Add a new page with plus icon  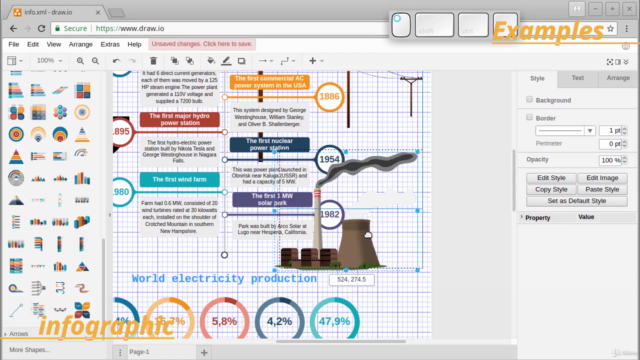[204, 352]
